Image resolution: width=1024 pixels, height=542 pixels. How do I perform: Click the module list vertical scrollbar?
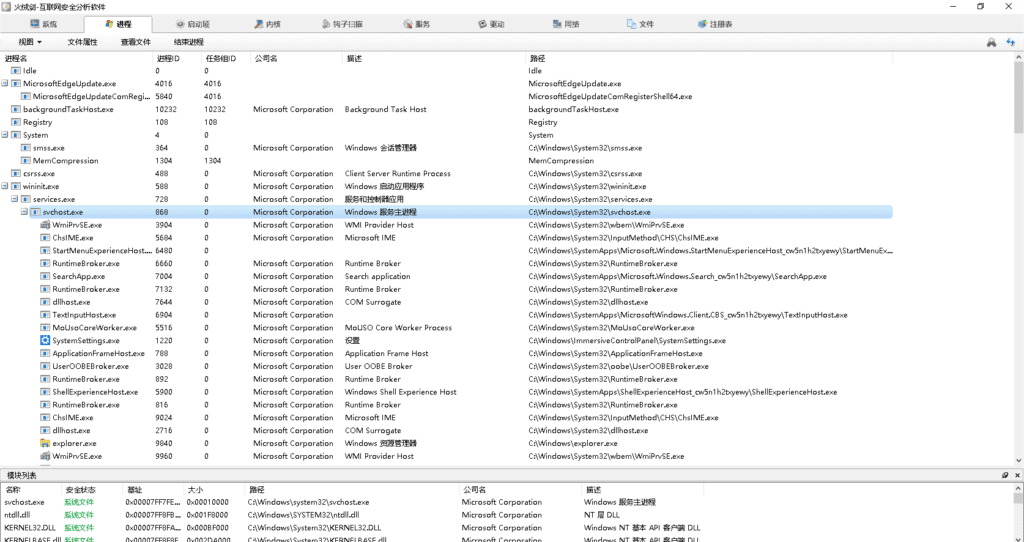point(1018,513)
